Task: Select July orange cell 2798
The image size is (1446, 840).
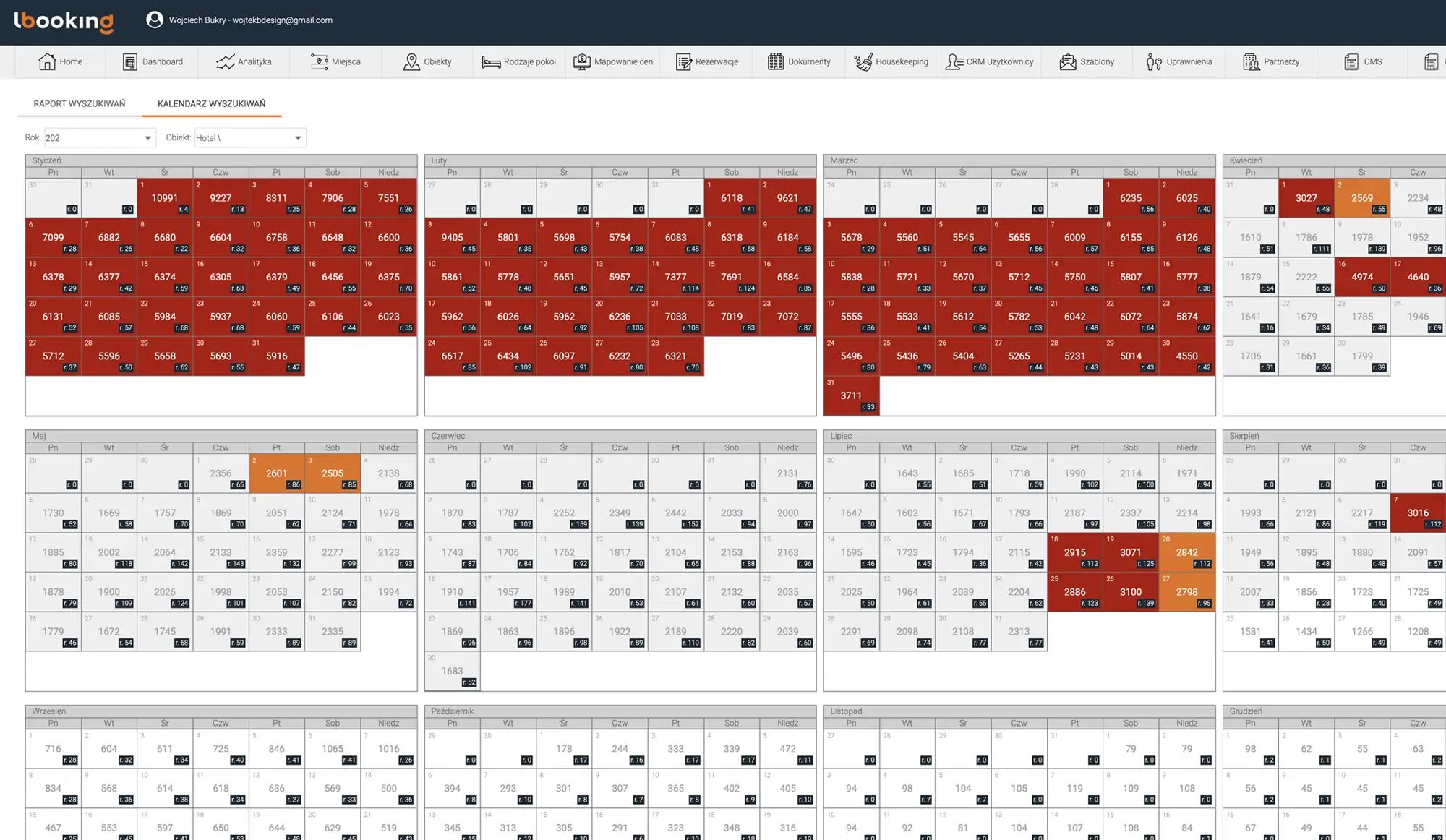Action: (x=1187, y=591)
